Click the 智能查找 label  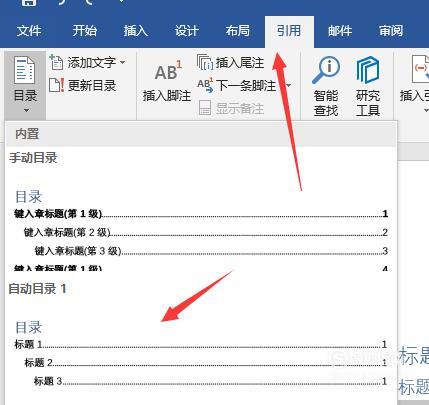(326, 103)
